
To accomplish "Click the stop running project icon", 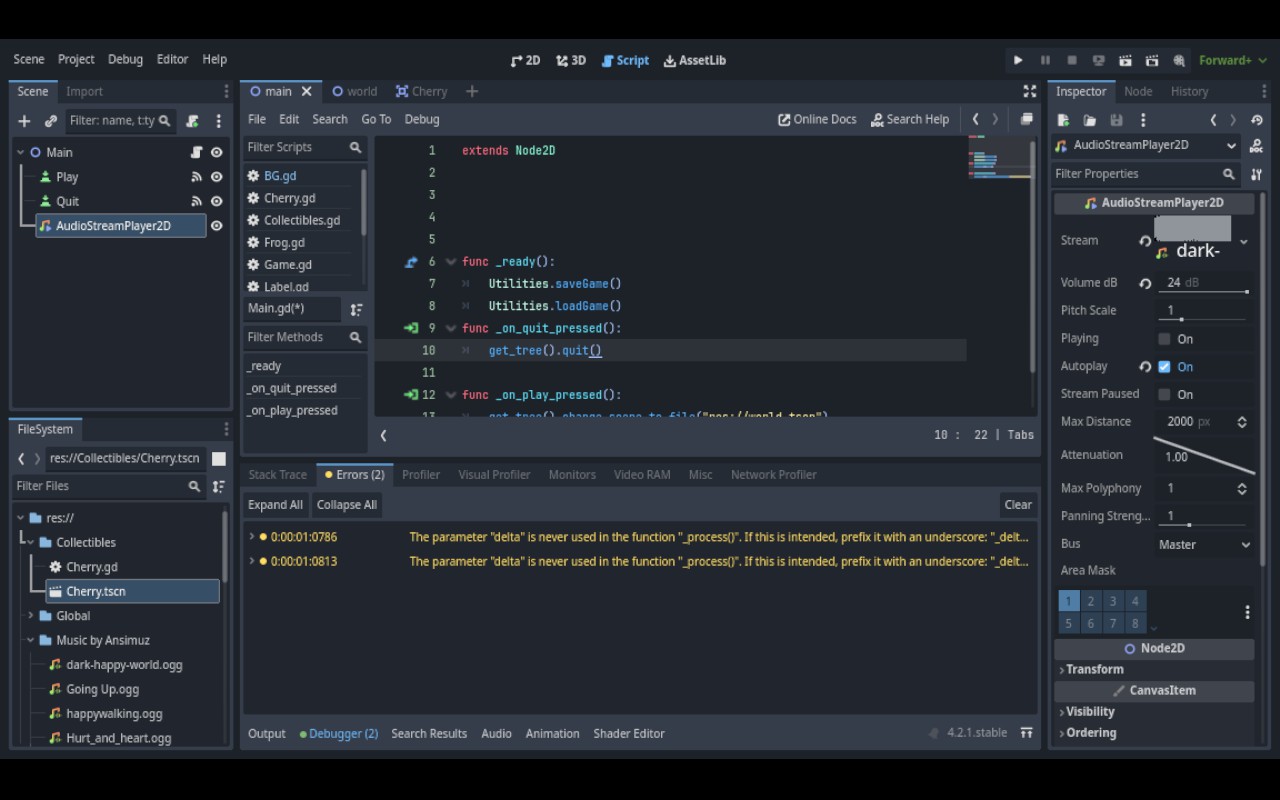I will click(x=1072, y=60).
